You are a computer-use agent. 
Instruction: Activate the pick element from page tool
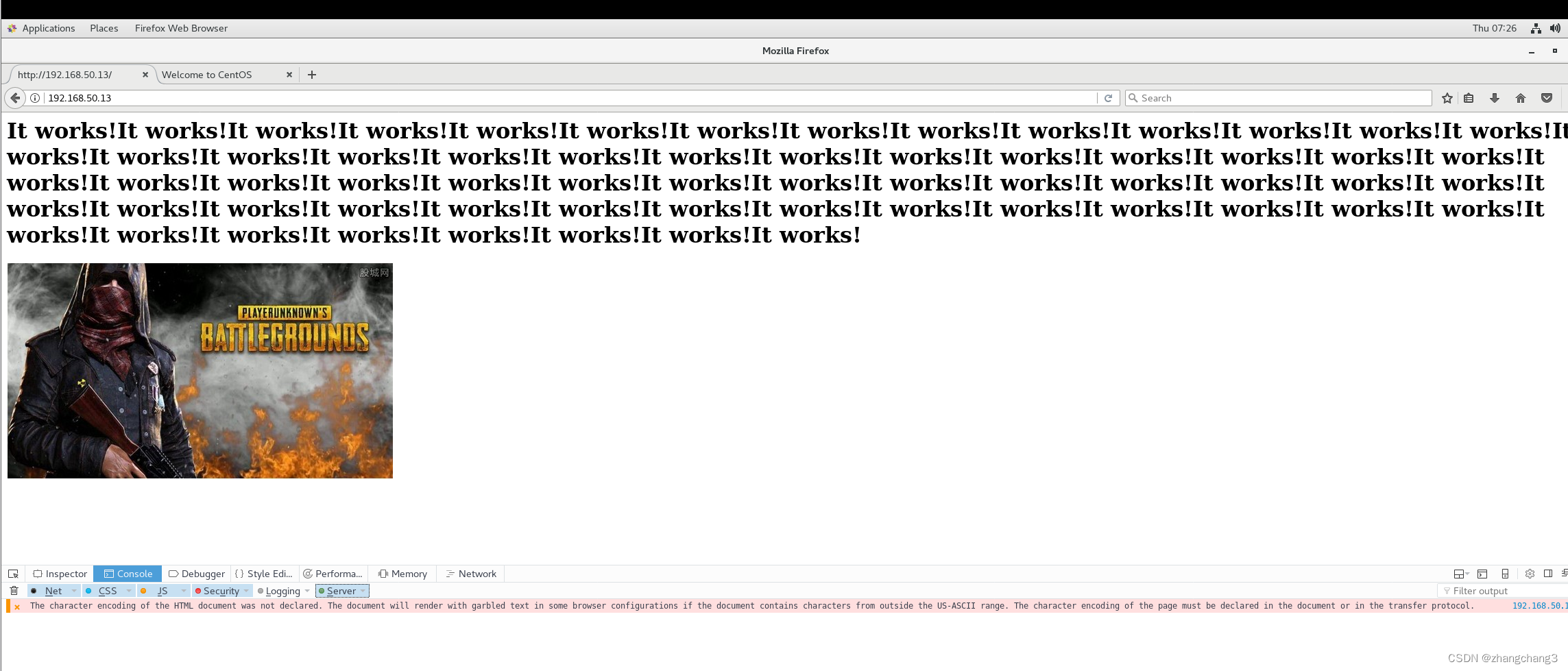click(x=13, y=574)
